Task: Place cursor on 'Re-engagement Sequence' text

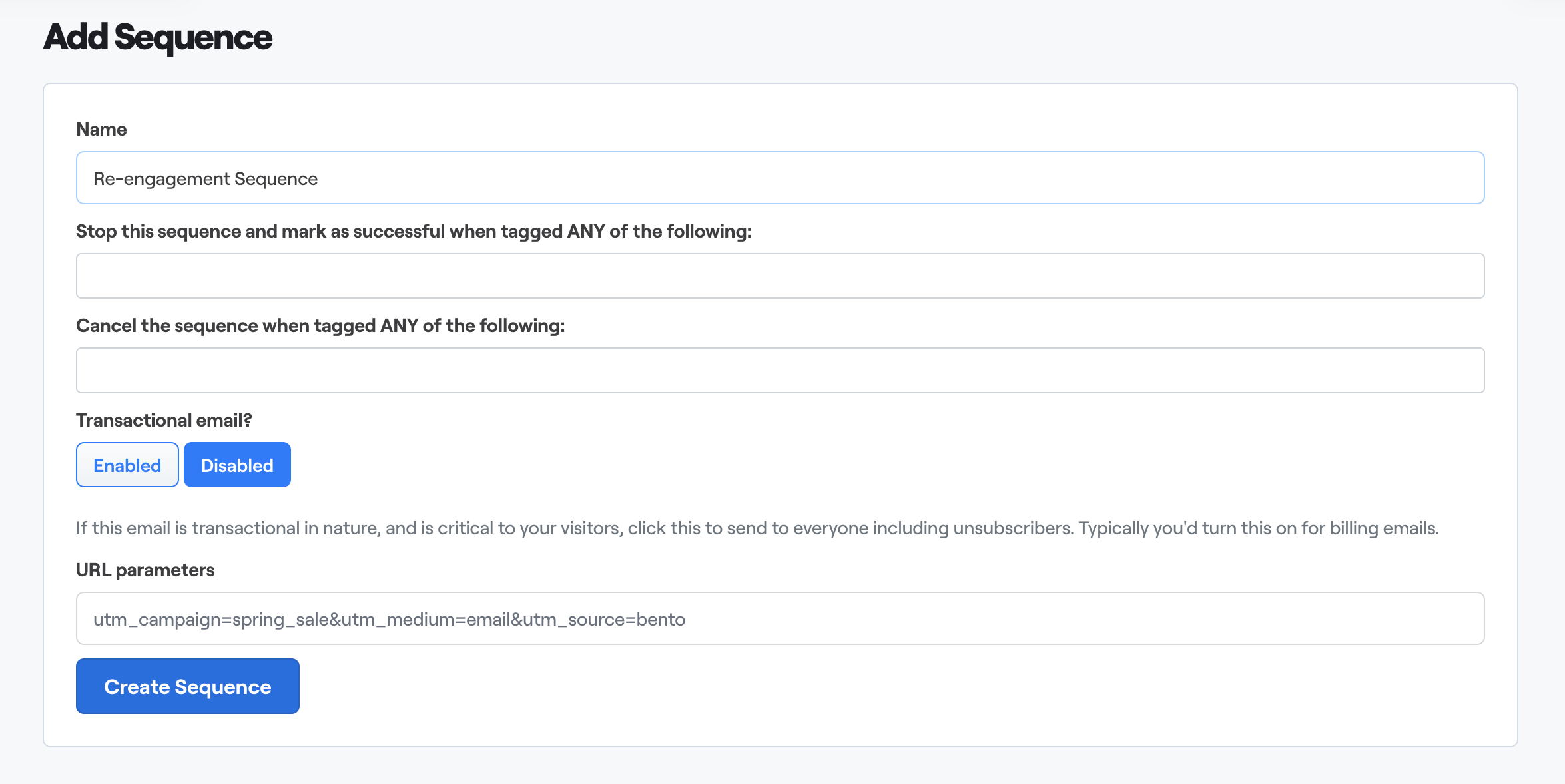Action: point(205,179)
